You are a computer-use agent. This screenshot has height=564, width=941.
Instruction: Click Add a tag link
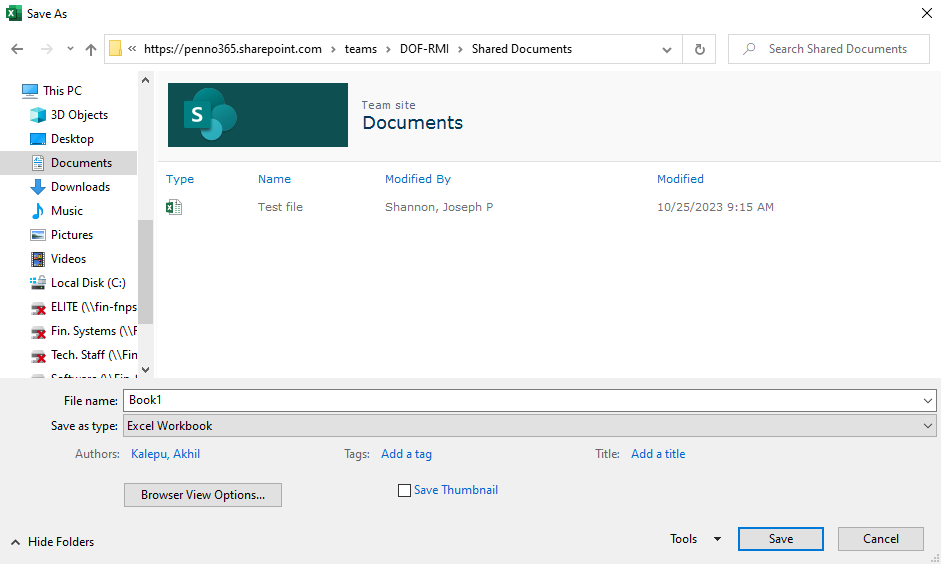pos(406,454)
